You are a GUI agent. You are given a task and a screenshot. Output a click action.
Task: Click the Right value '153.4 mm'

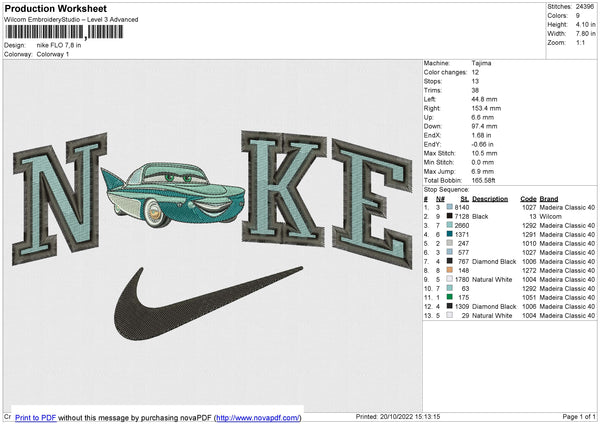coord(486,108)
